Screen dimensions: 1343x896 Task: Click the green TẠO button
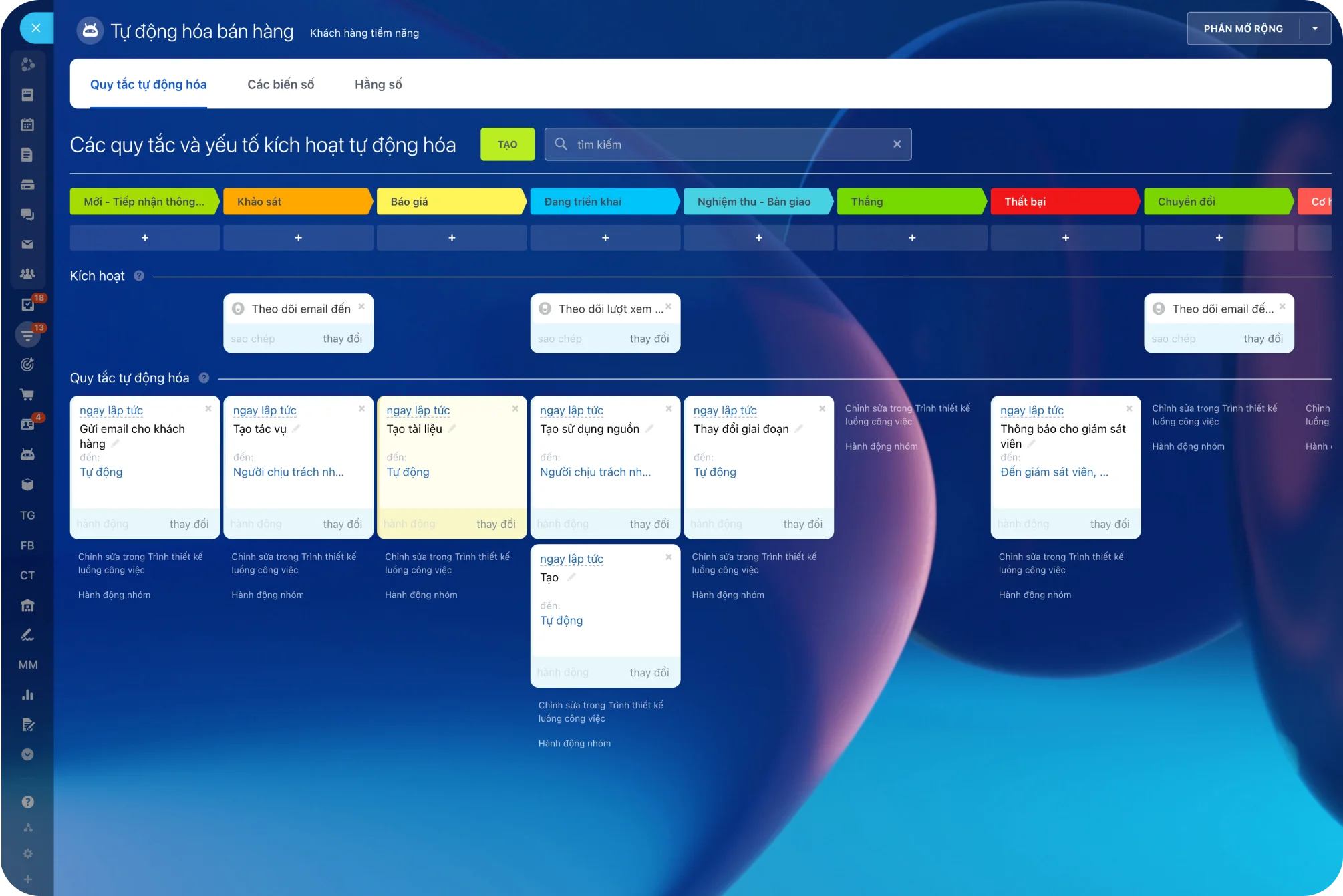tap(507, 144)
